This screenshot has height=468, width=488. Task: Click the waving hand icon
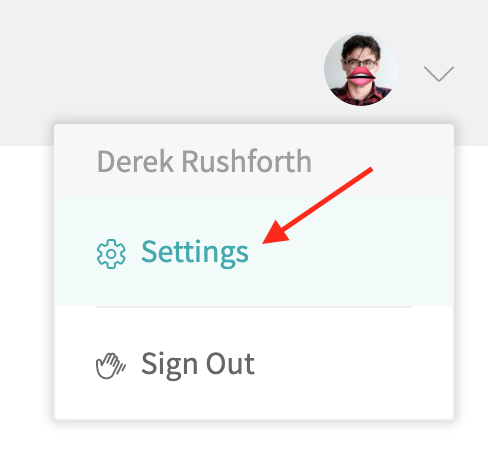tap(111, 366)
